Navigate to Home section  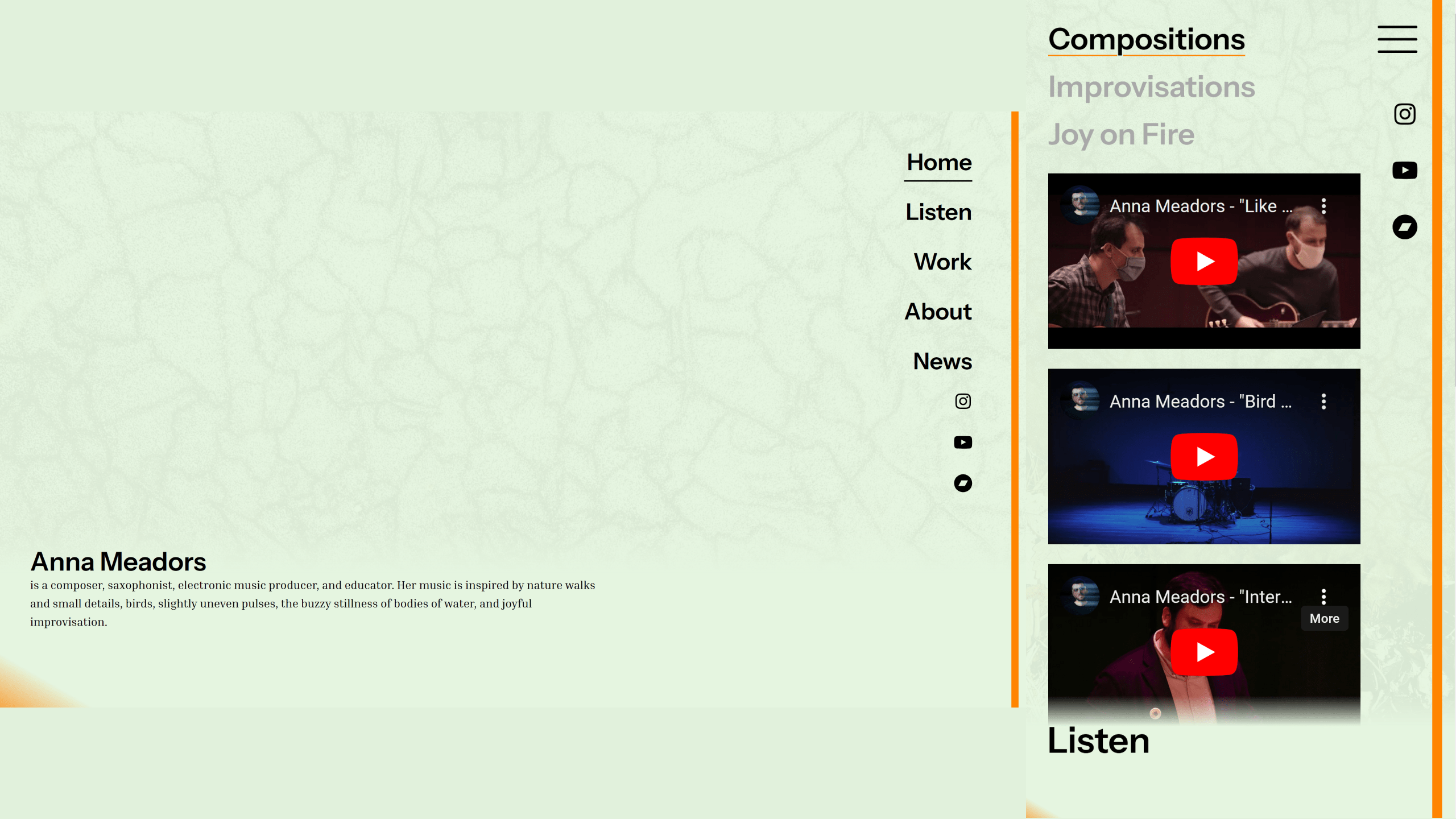coord(938,162)
